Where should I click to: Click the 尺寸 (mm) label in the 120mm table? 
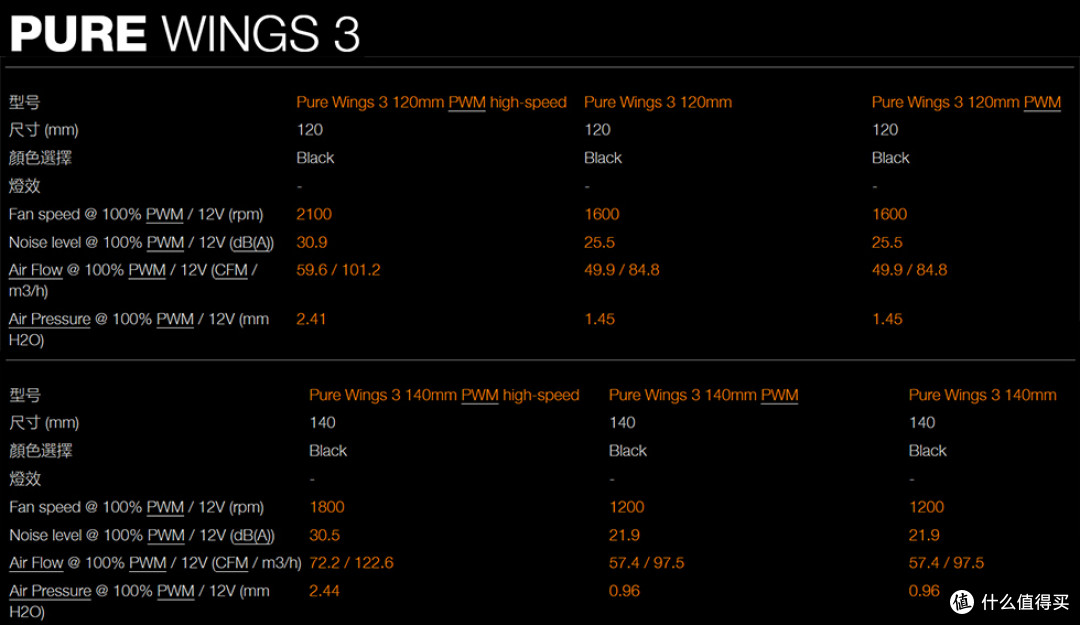click(x=43, y=130)
